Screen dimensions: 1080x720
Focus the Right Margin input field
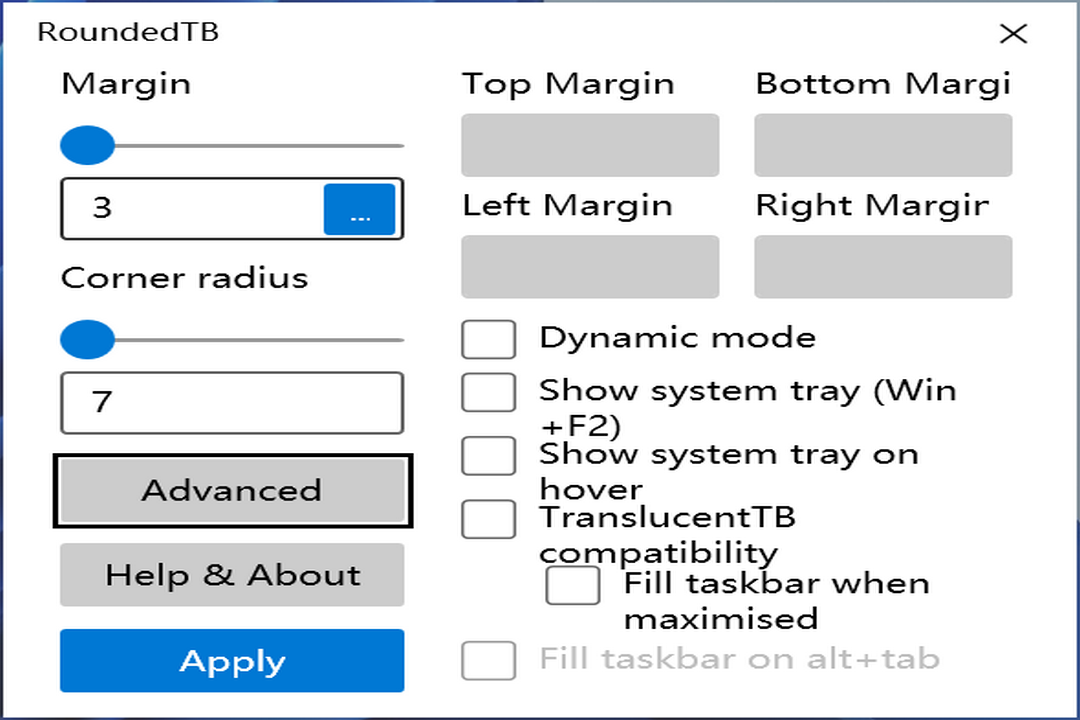[x=882, y=266]
